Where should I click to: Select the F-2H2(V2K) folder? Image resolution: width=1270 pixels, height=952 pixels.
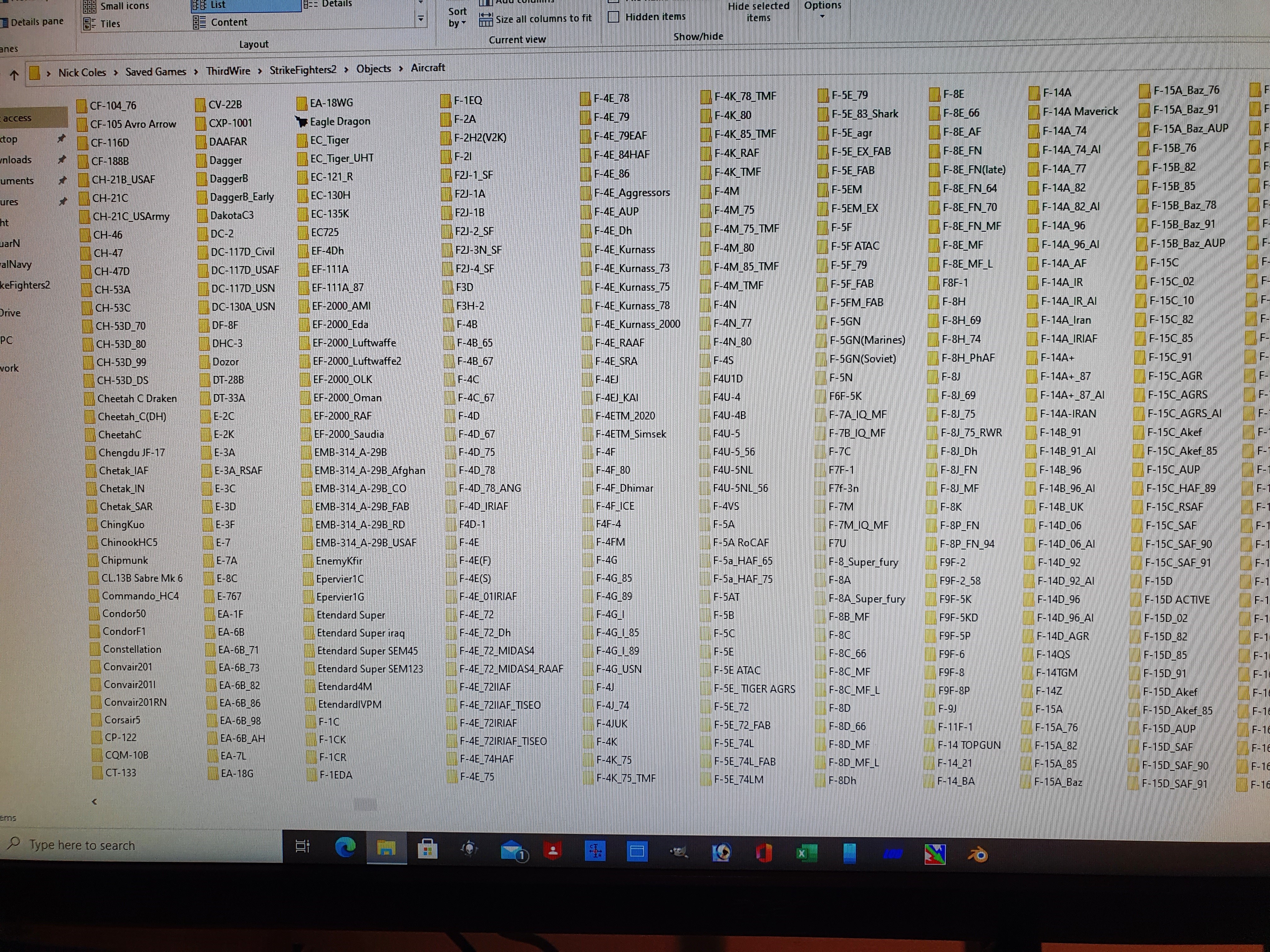pos(474,138)
